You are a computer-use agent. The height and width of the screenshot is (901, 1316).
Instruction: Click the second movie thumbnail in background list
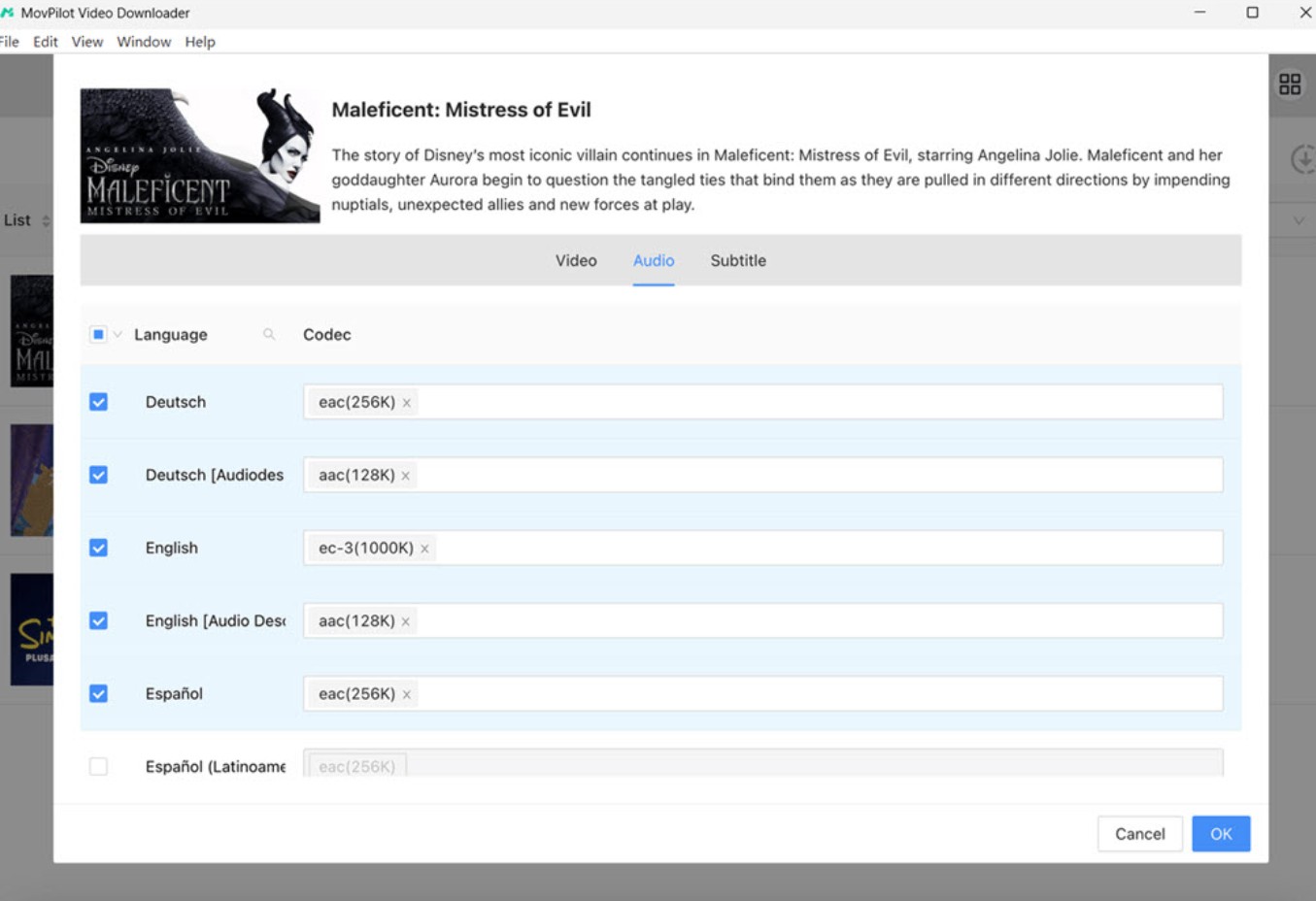32,481
